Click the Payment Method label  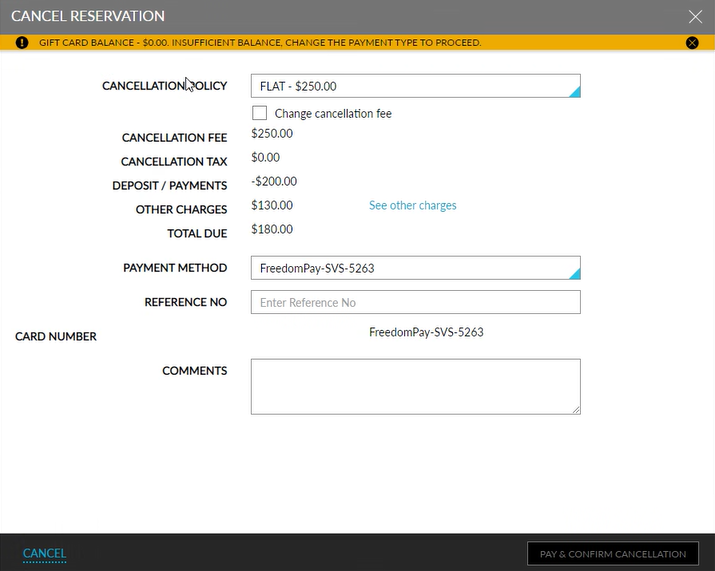(175, 268)
